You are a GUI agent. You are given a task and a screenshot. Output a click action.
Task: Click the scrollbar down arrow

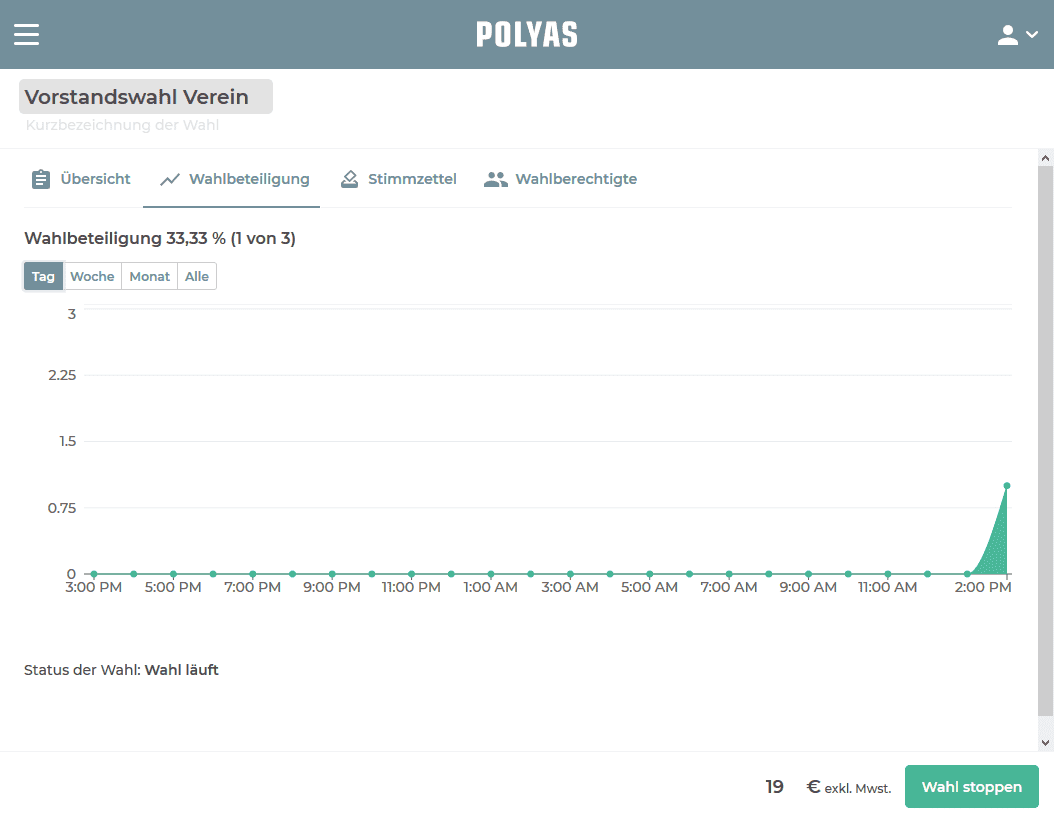1046,742
